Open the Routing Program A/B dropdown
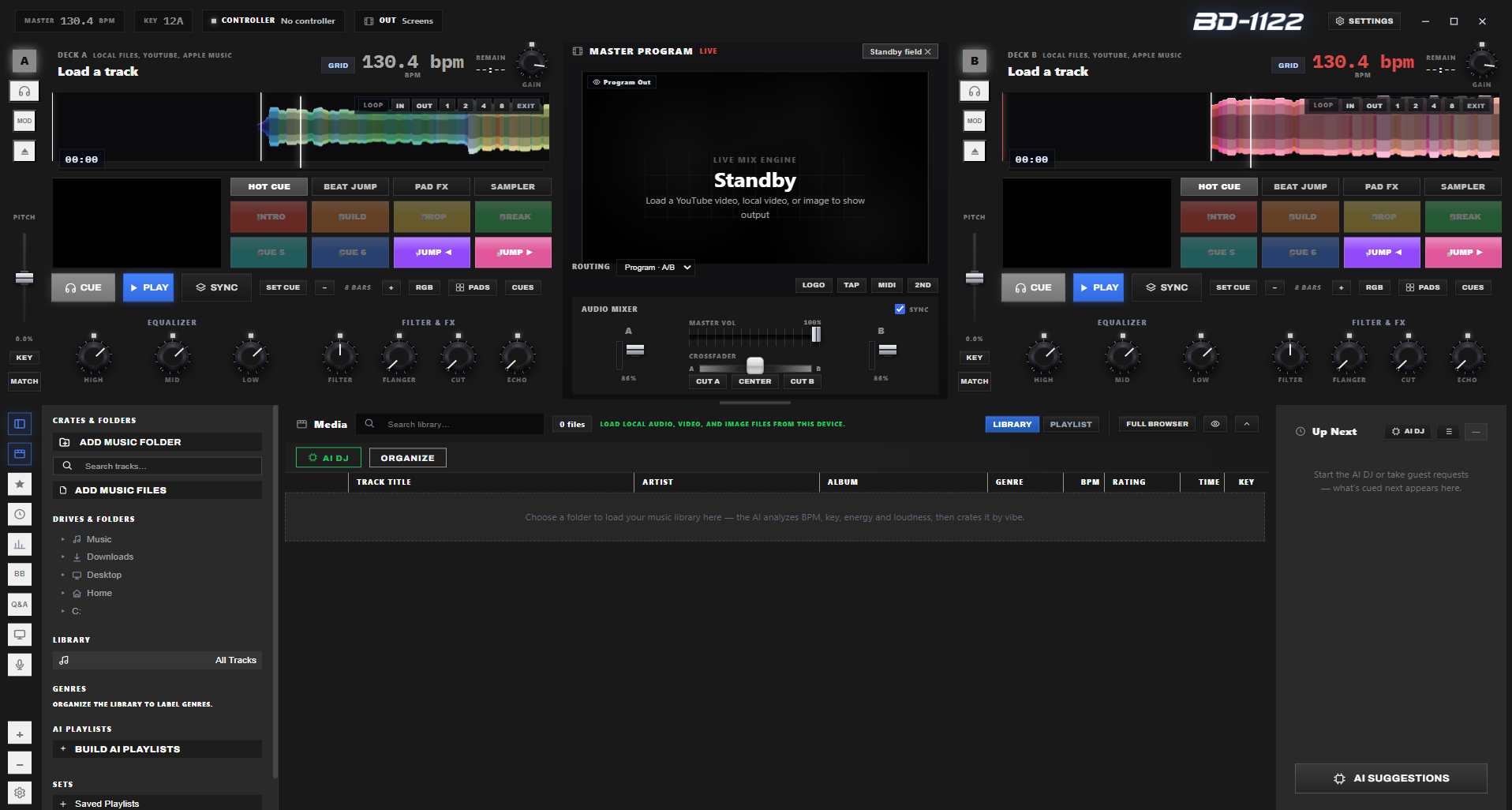Viewport: 1512px width, 810px height. (x=656, y=268)
